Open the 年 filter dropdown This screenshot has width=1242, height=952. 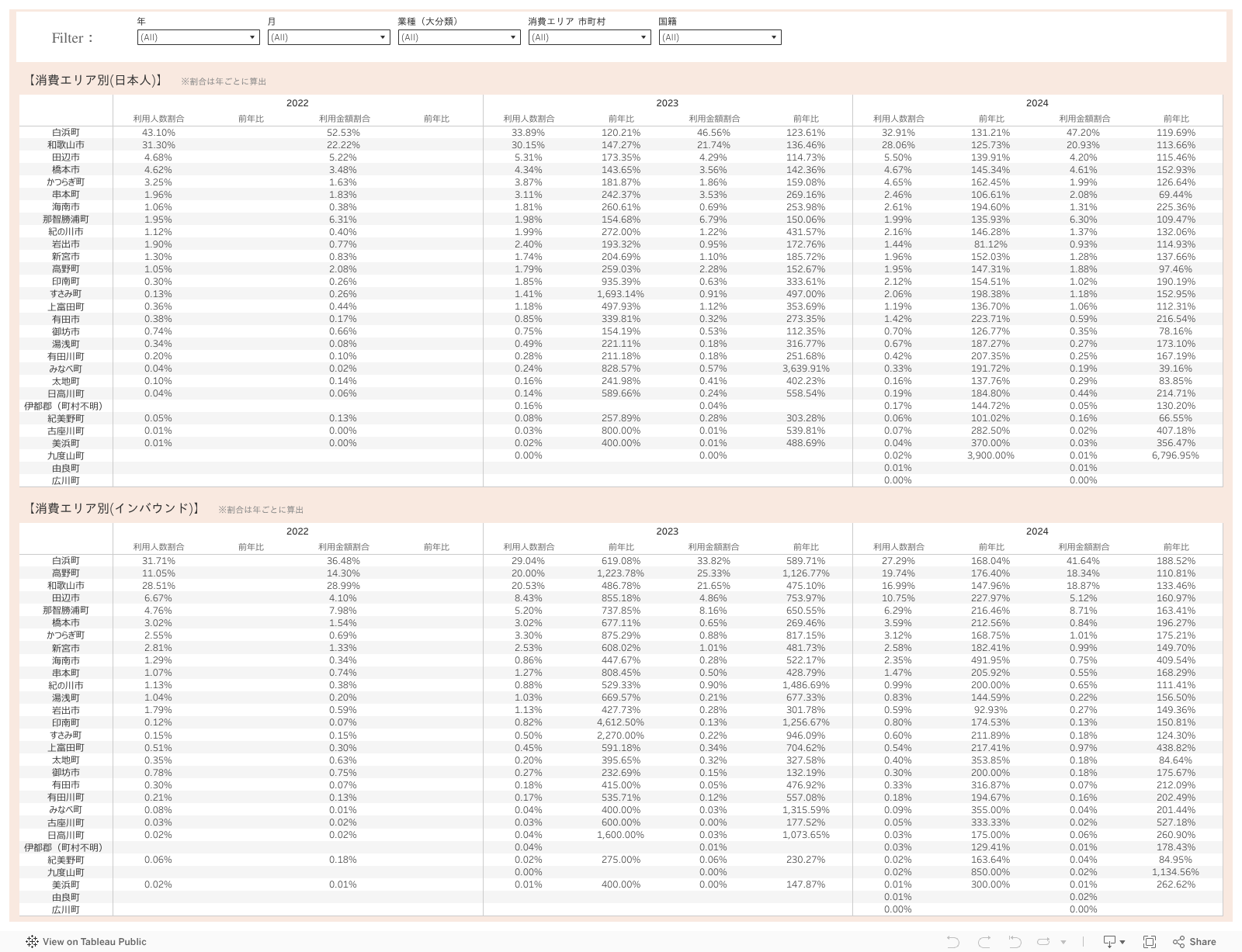[198, 37]
